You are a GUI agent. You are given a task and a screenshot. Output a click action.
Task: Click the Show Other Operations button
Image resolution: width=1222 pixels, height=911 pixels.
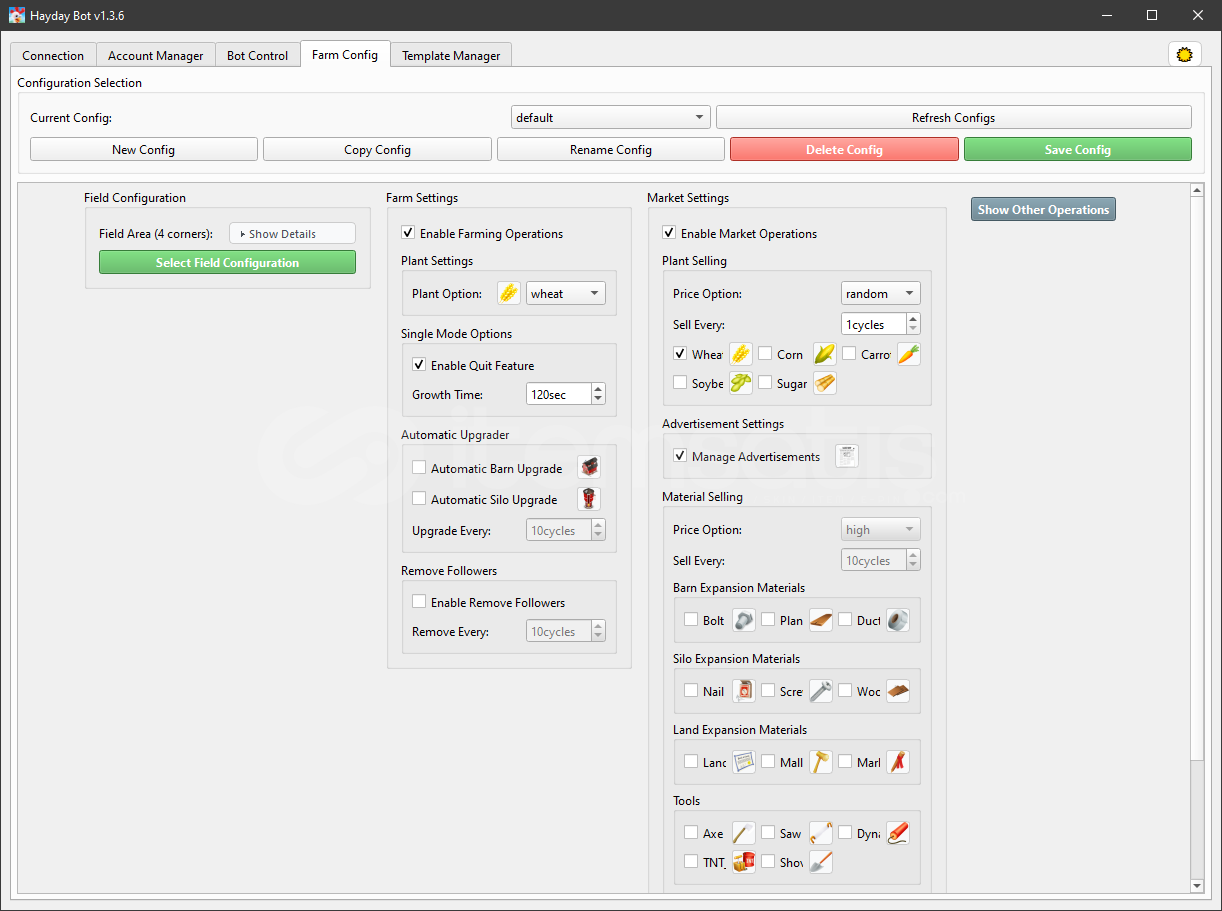pos(1043,210)
